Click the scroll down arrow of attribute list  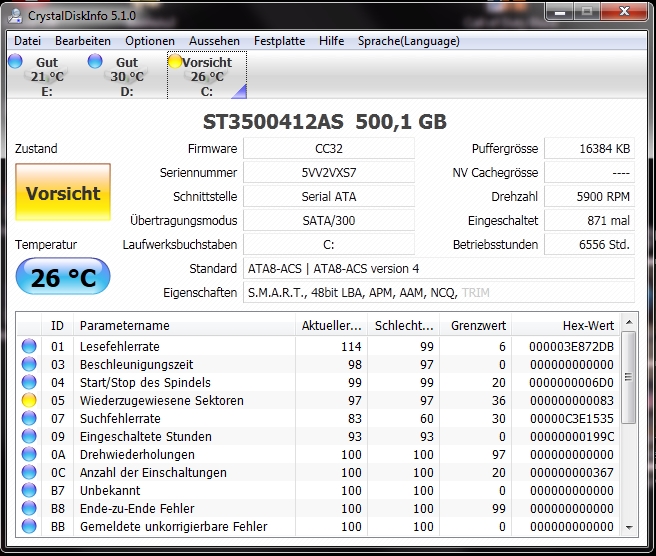coord(629,528)
